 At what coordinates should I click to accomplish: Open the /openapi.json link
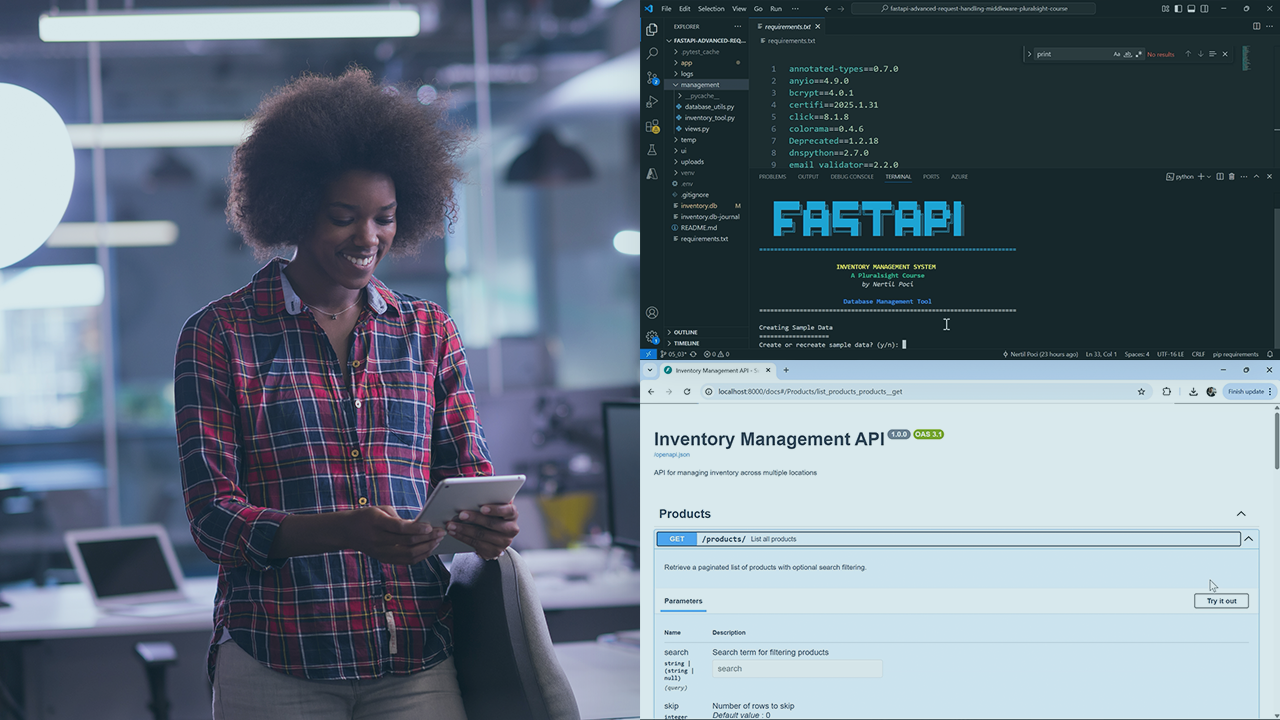point(672,455)
